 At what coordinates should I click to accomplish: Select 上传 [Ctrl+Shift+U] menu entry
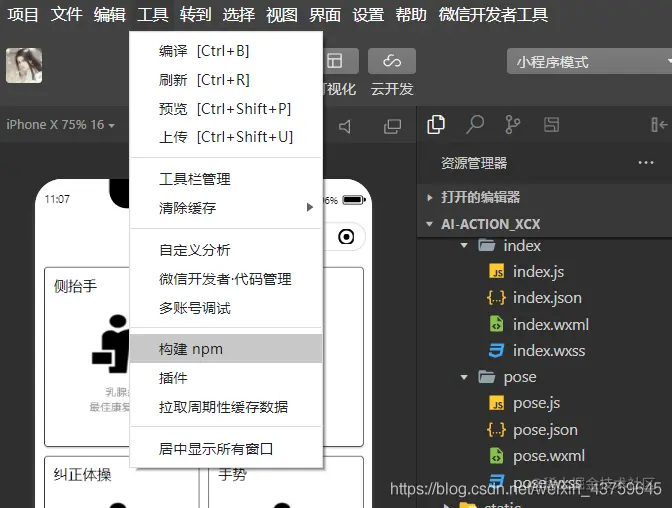(226, 137)
